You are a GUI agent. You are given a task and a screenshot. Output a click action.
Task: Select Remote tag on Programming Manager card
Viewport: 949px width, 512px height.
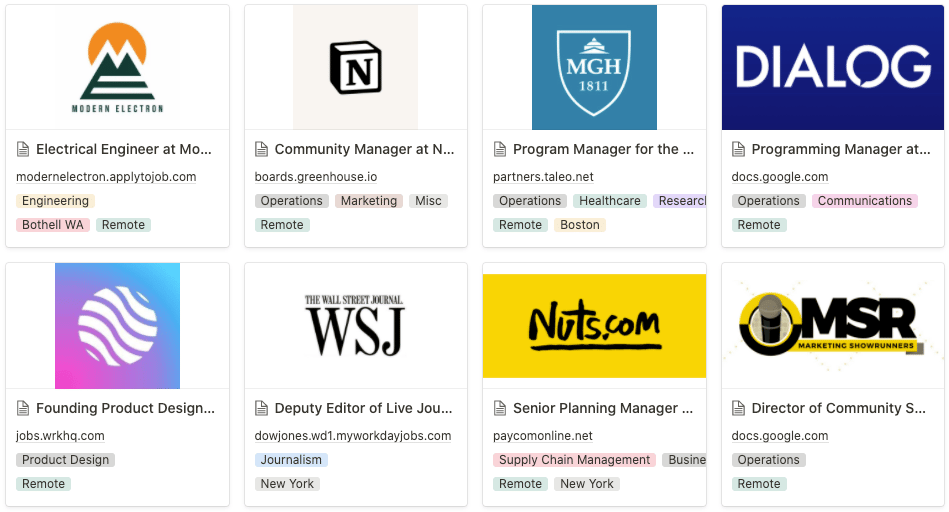tap(758, 225)
